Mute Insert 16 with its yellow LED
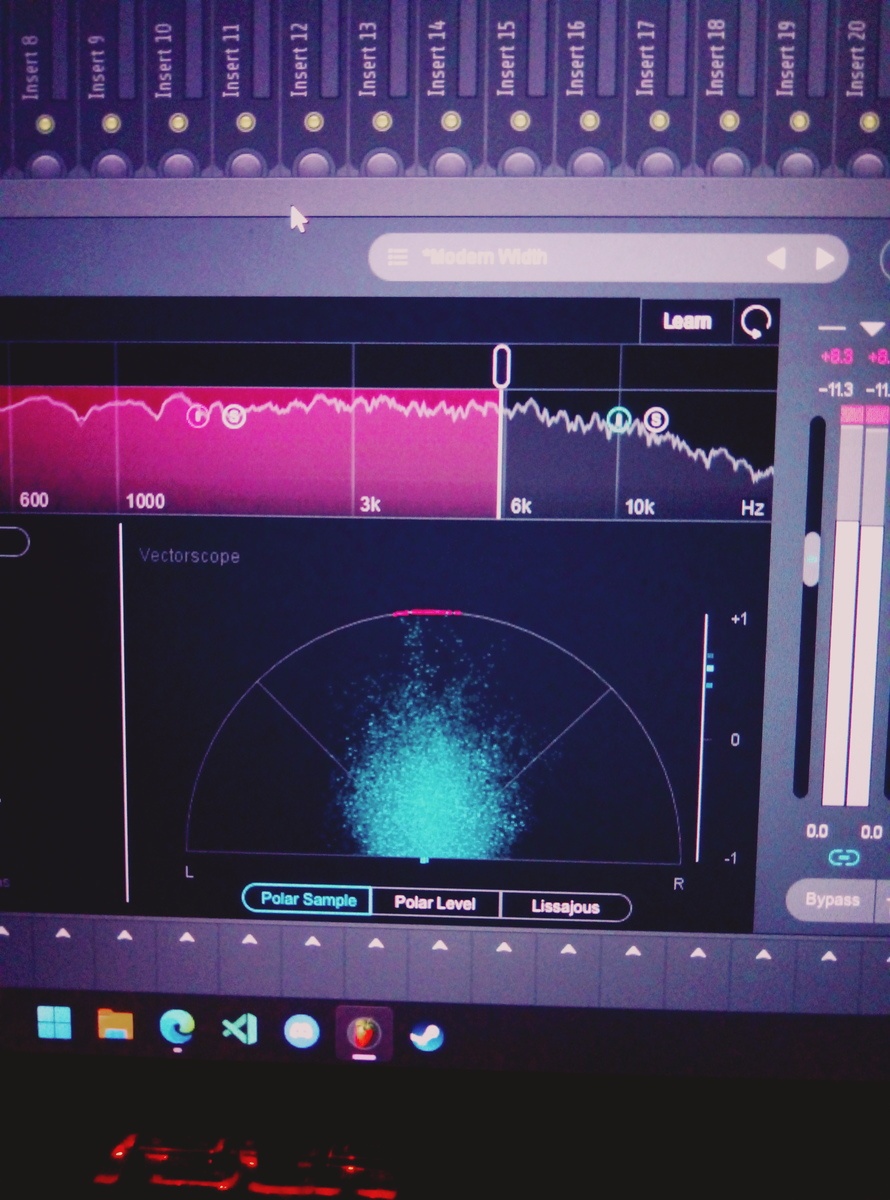Image resolution: width=890 pixels, height=1200 pixels. (589, 121)
